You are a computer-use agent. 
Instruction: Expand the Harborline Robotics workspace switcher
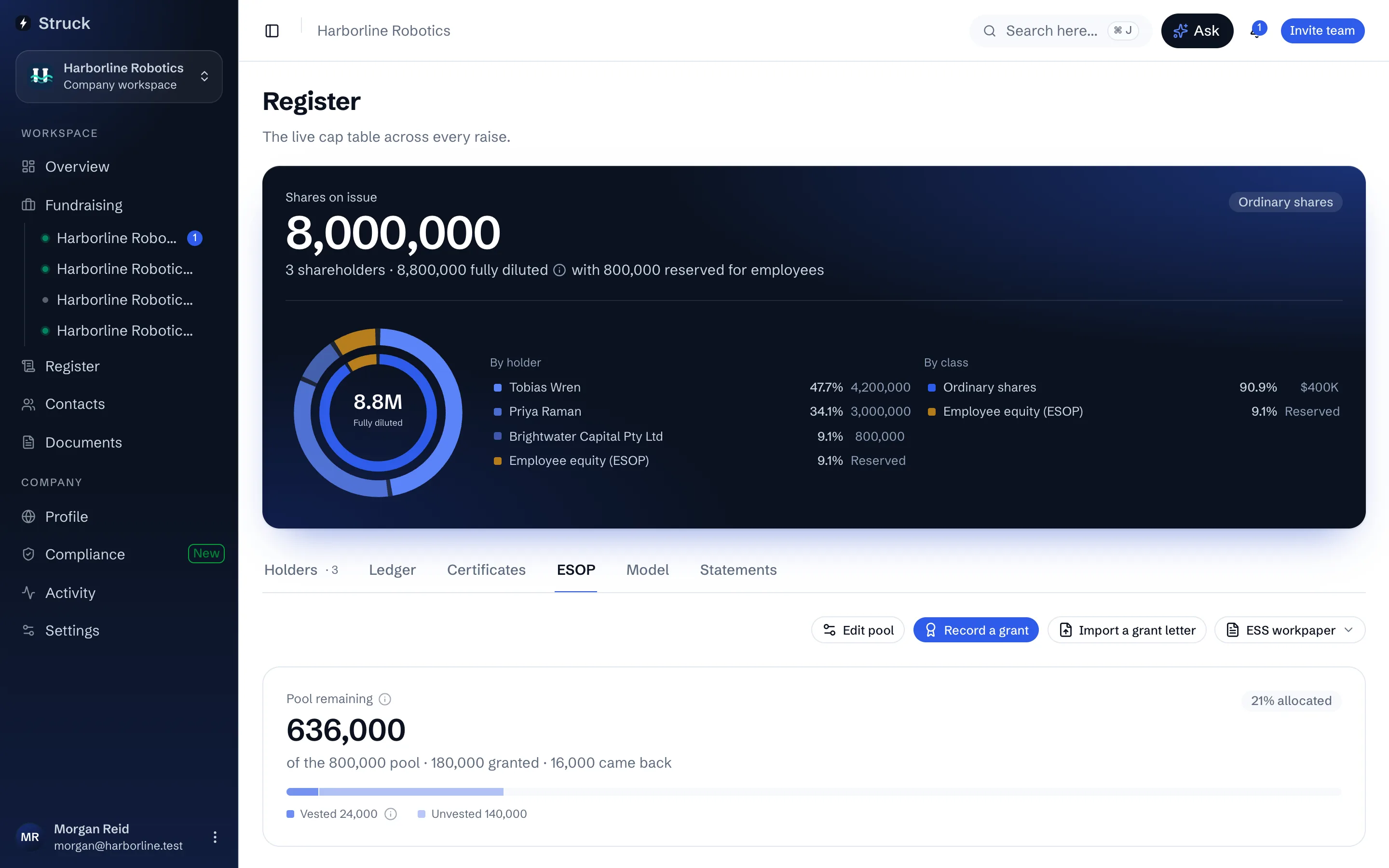119,76
